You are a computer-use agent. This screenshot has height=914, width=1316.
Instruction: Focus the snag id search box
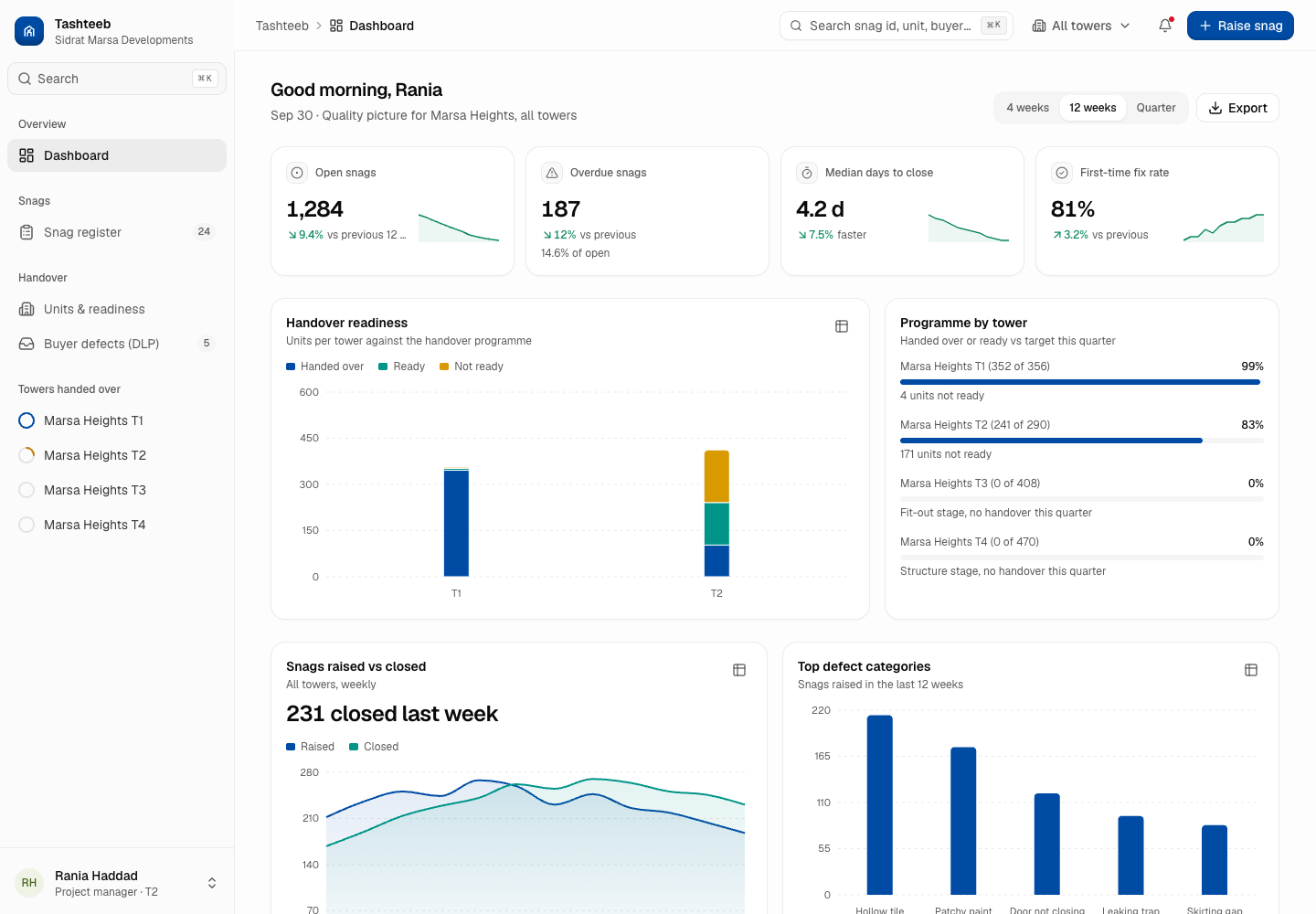(x=897, y=26)
